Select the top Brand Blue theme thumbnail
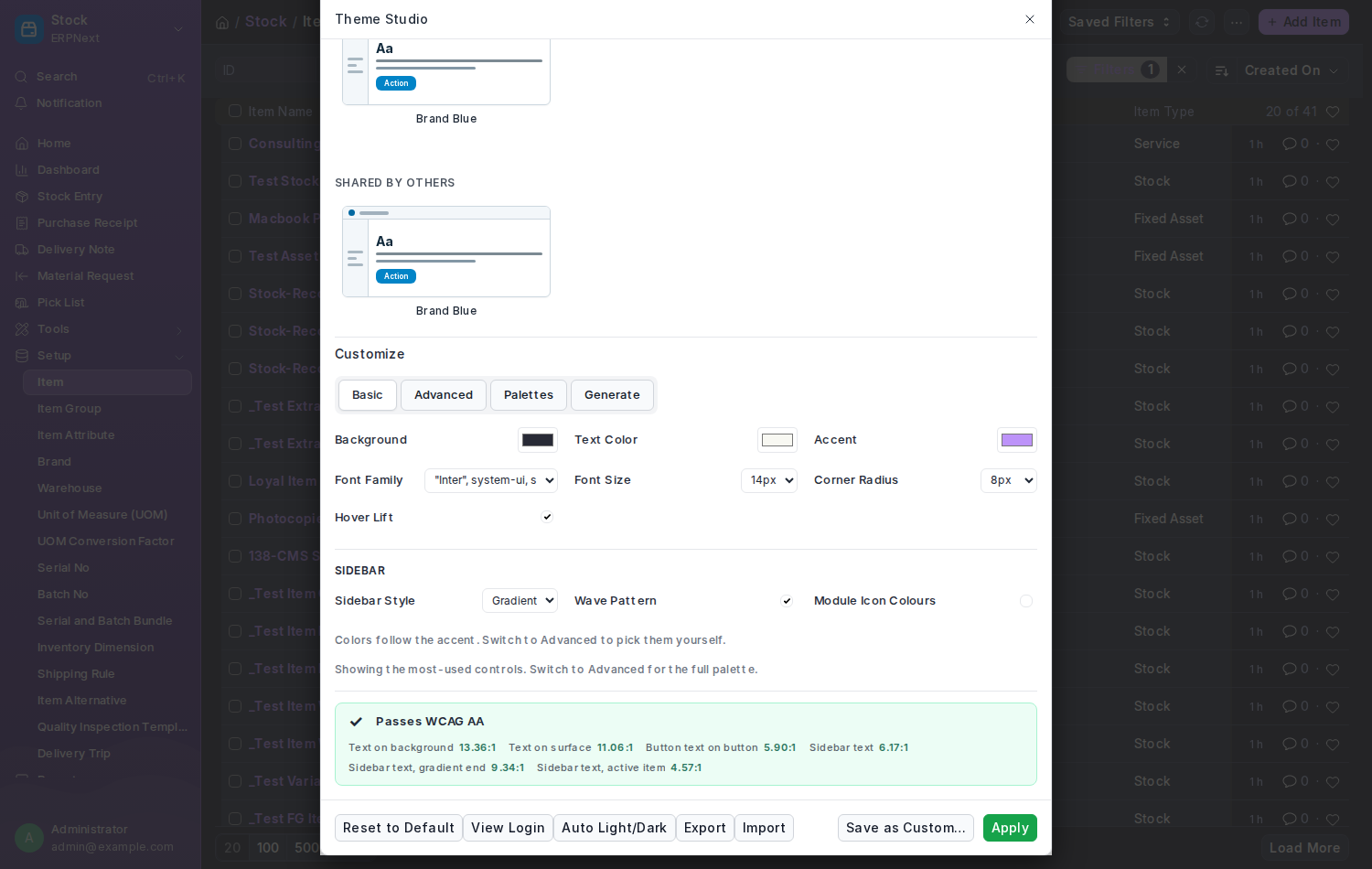The height and width of the screenshot is (869, 1372). 446,71
